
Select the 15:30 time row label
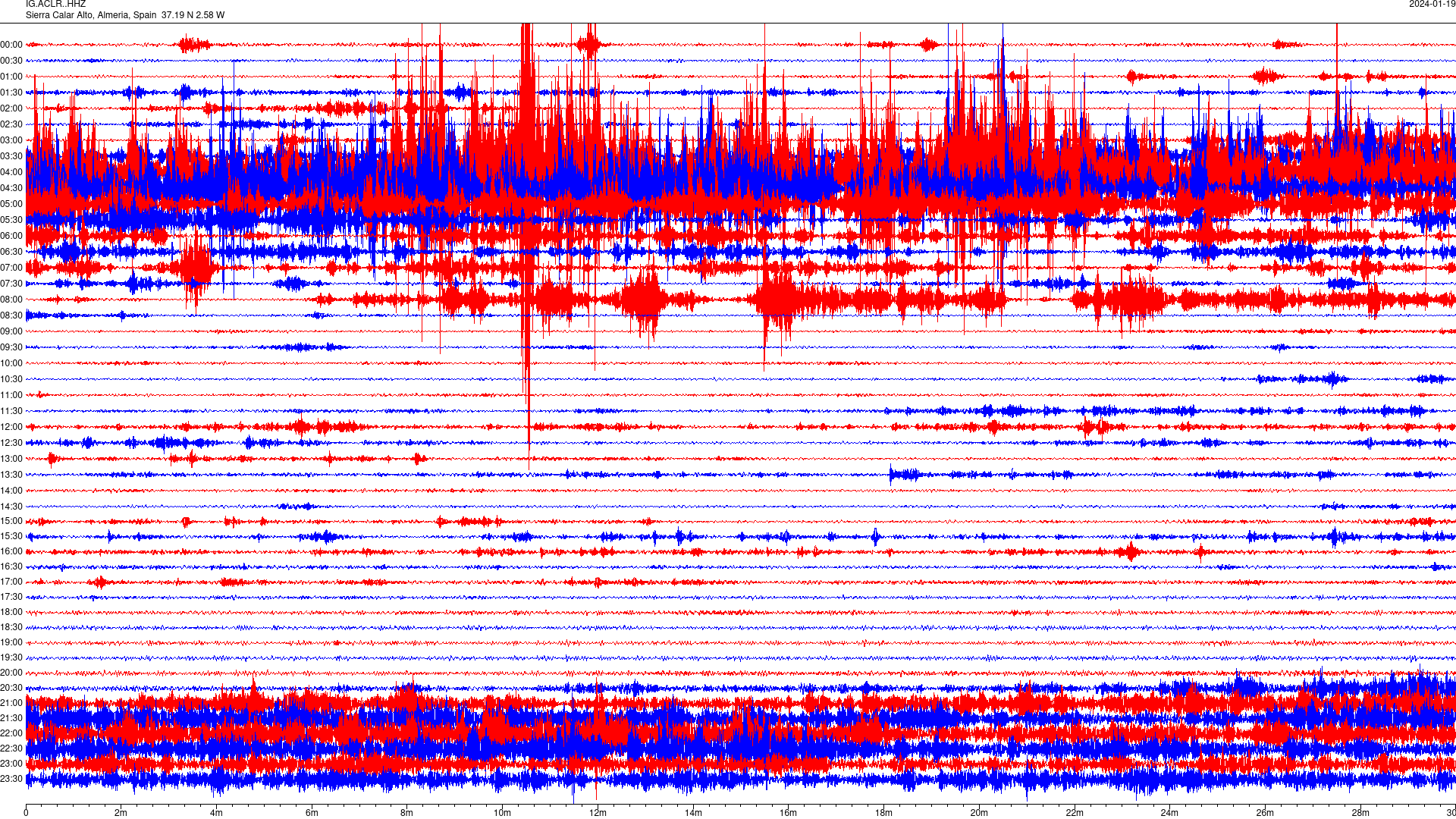pos(11,536)
